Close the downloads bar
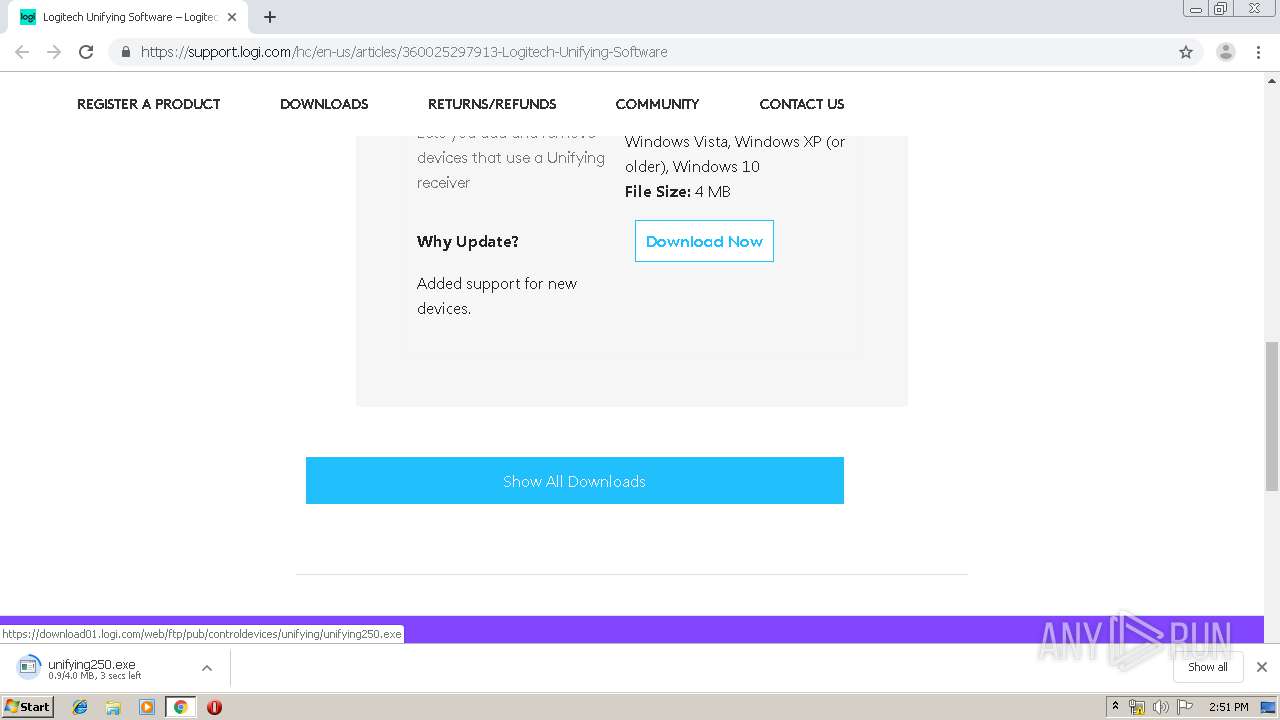1280x720 pixels. point(1262,667)
